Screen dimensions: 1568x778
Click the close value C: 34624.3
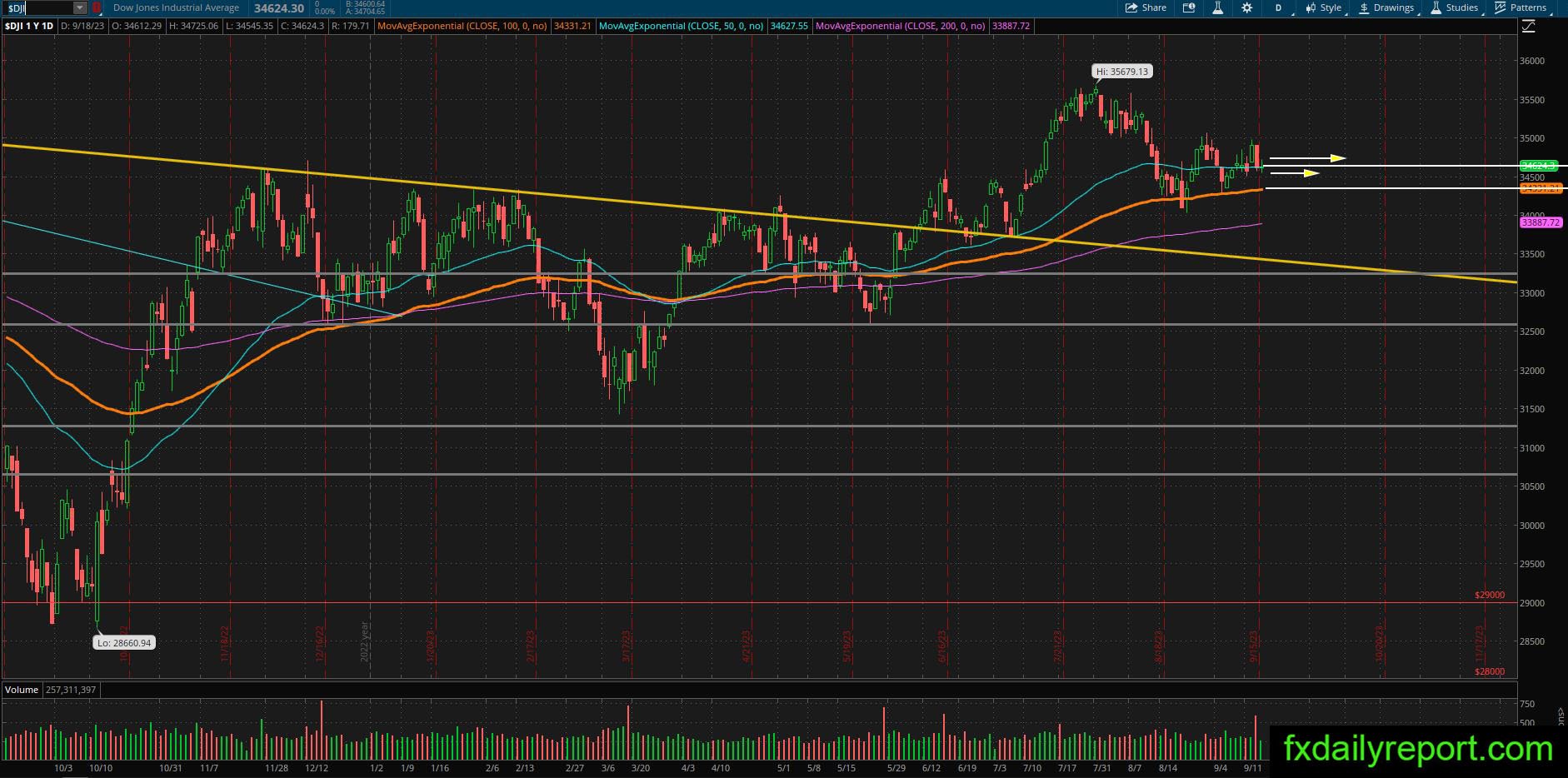302,27
